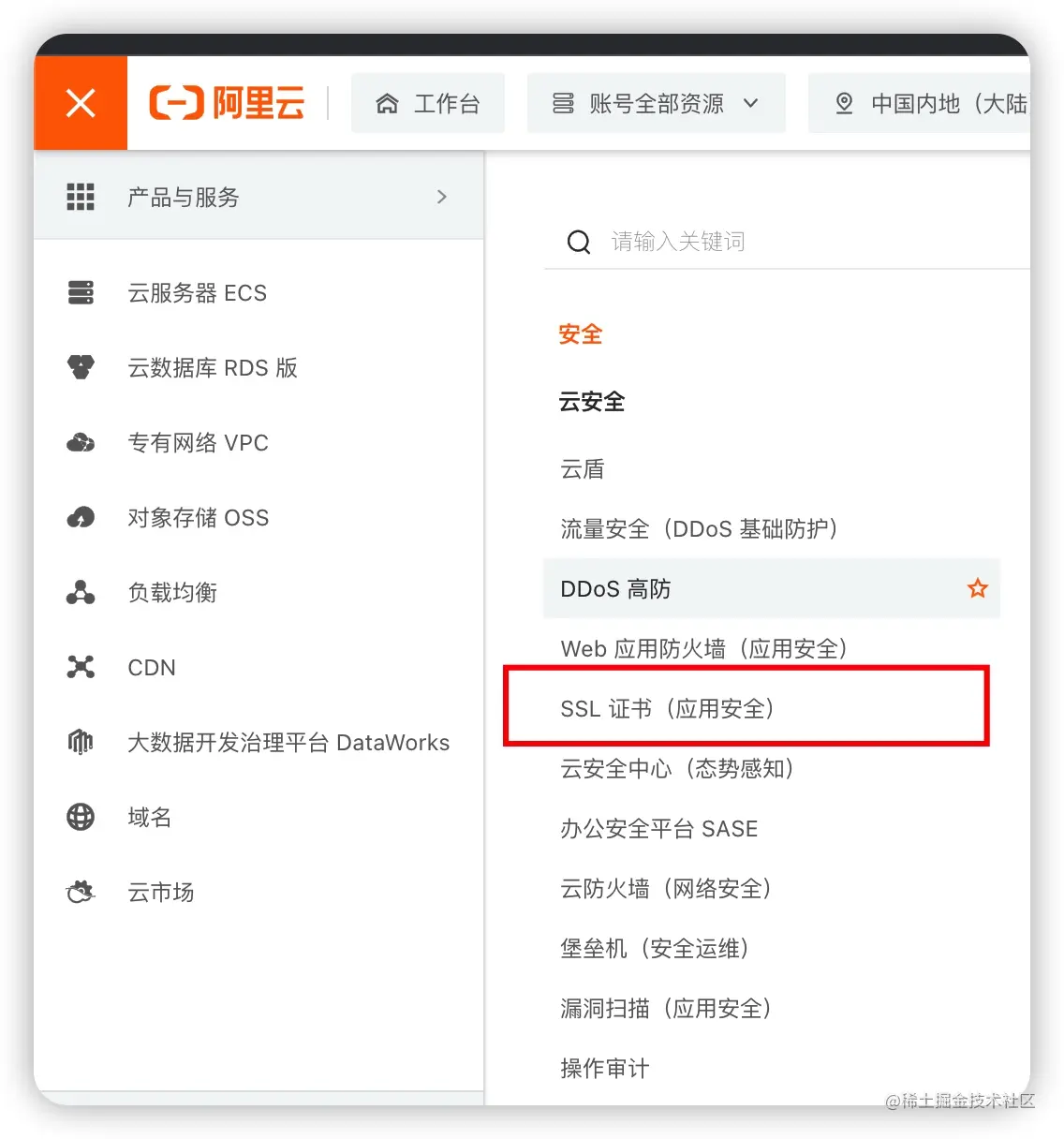Open the 负载均衡 service icon

[81, 592]
